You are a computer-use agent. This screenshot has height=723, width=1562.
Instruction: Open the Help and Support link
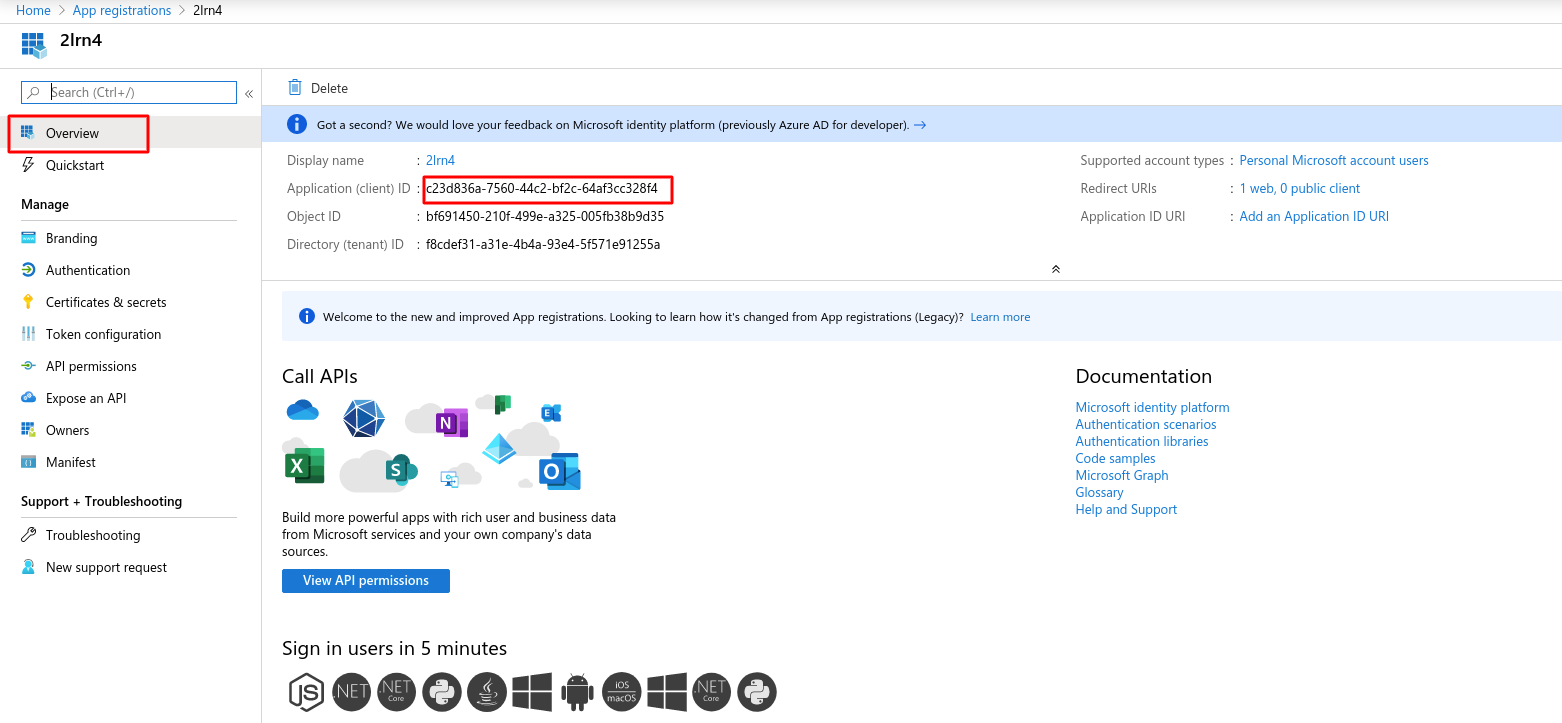(1126, 509)
